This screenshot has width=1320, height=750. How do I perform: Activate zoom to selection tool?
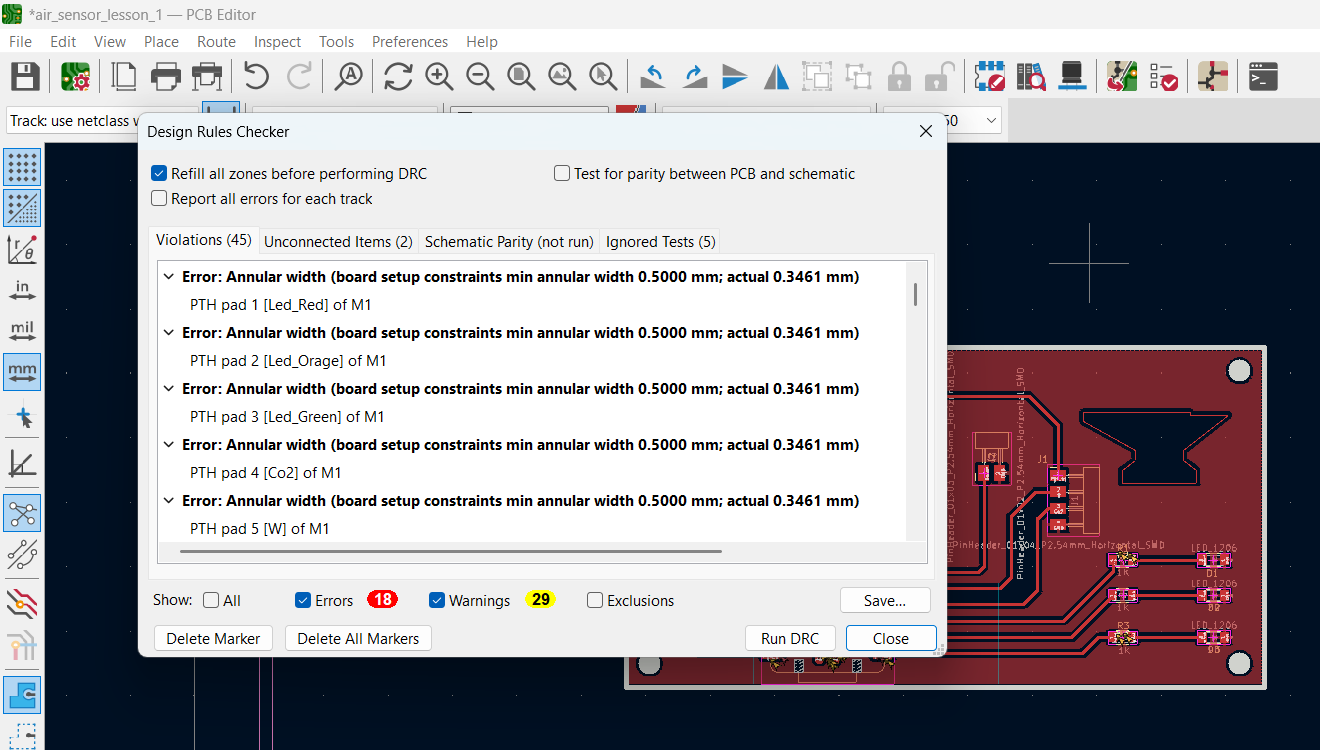pyautogui.click(x=603, y=76)
